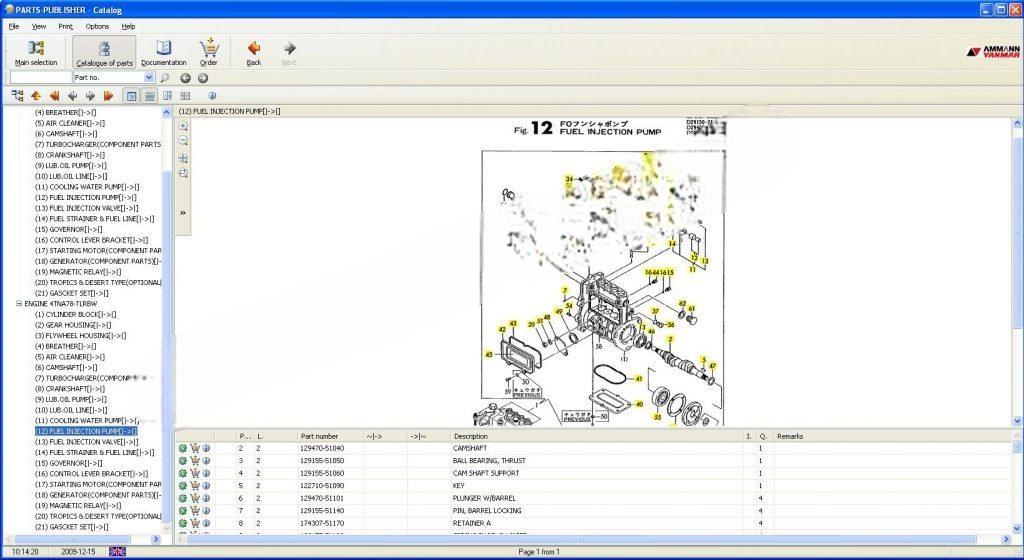The height and width of the screenshot is (560, 1024).
Task: Toggle the Catalogue of parts view
Action: click(104, 52)
